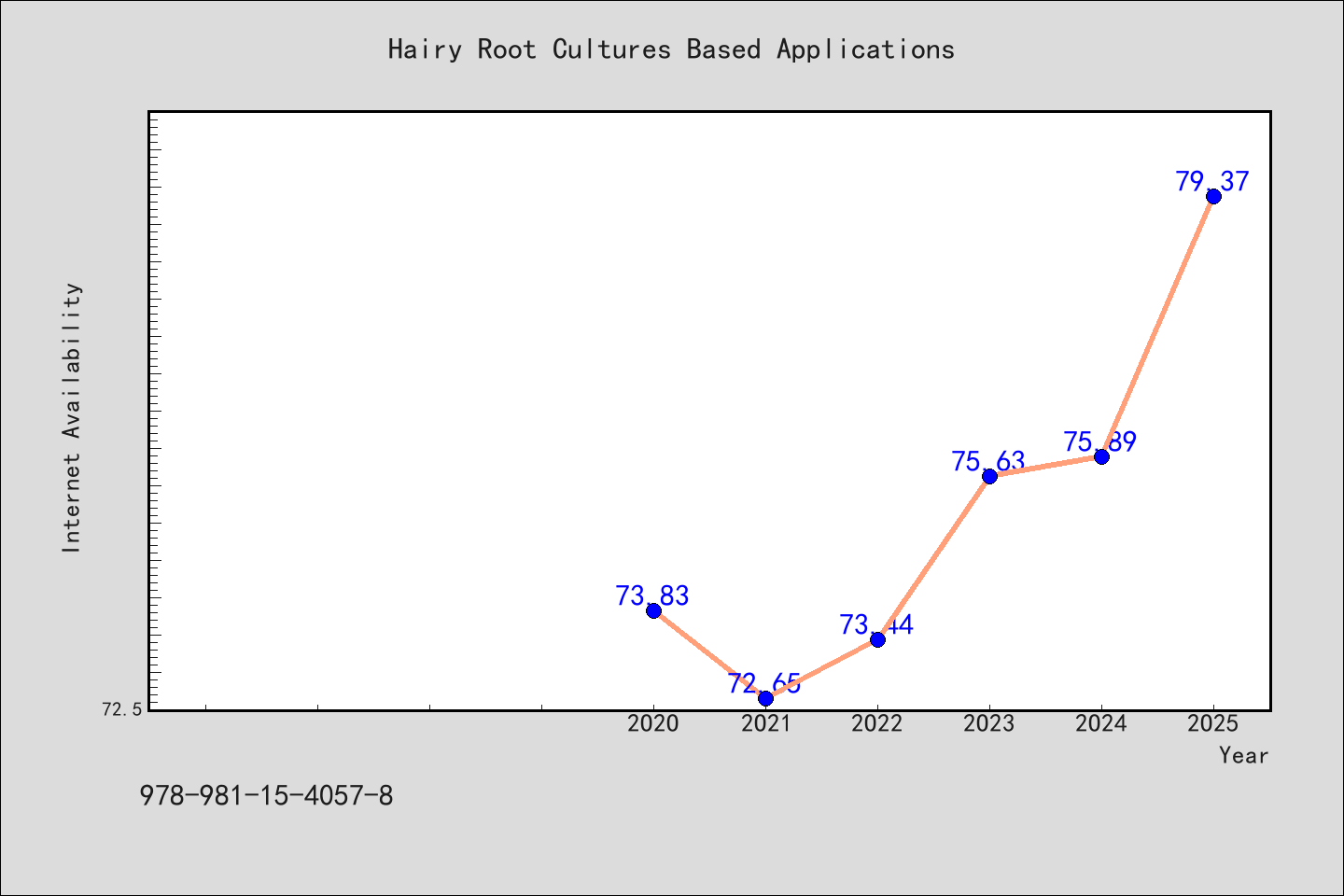Click the 75.63 data label
Screen dimensions: 1344x896
click(x=988, y=461)
